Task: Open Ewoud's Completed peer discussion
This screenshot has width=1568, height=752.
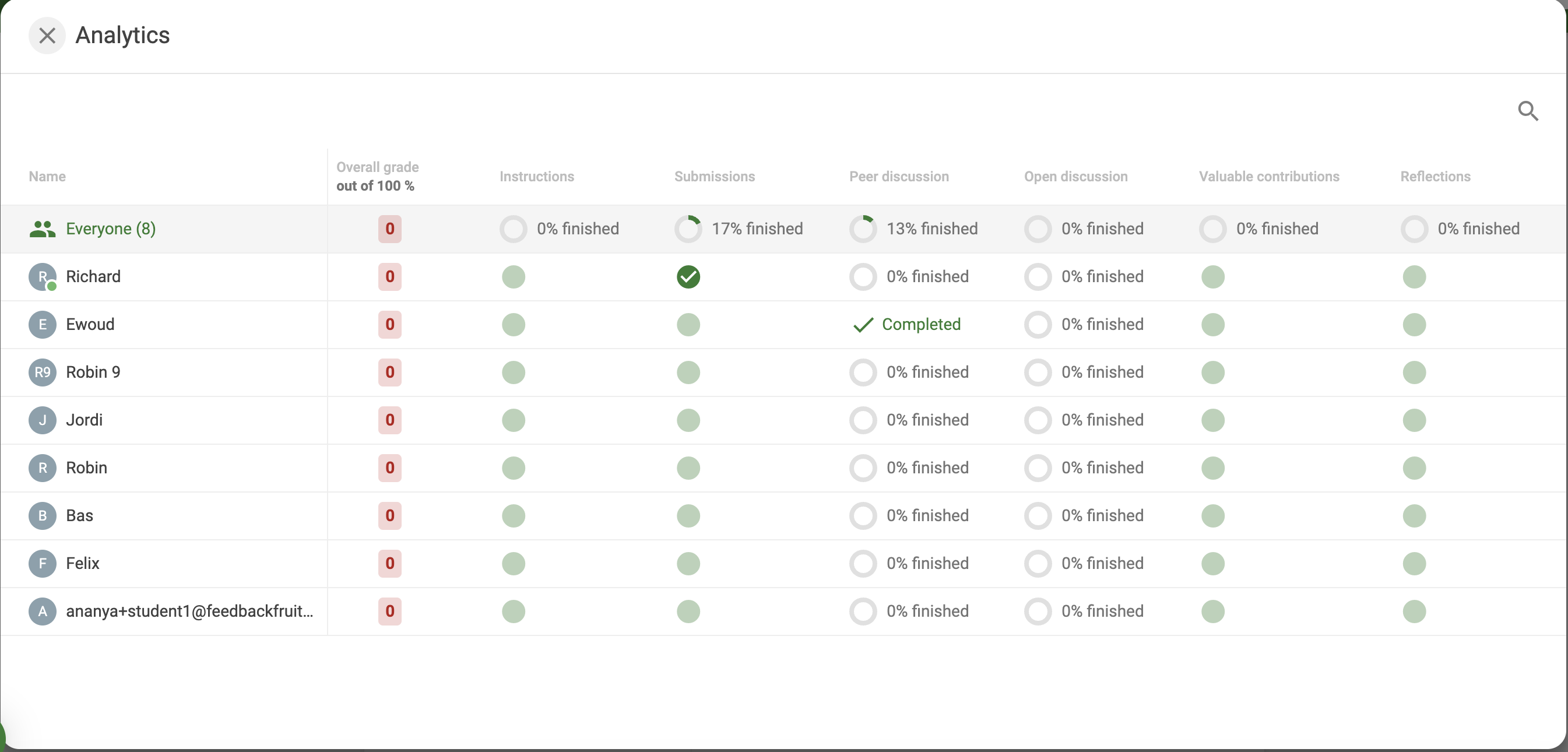Action: (x=906, y=325)
